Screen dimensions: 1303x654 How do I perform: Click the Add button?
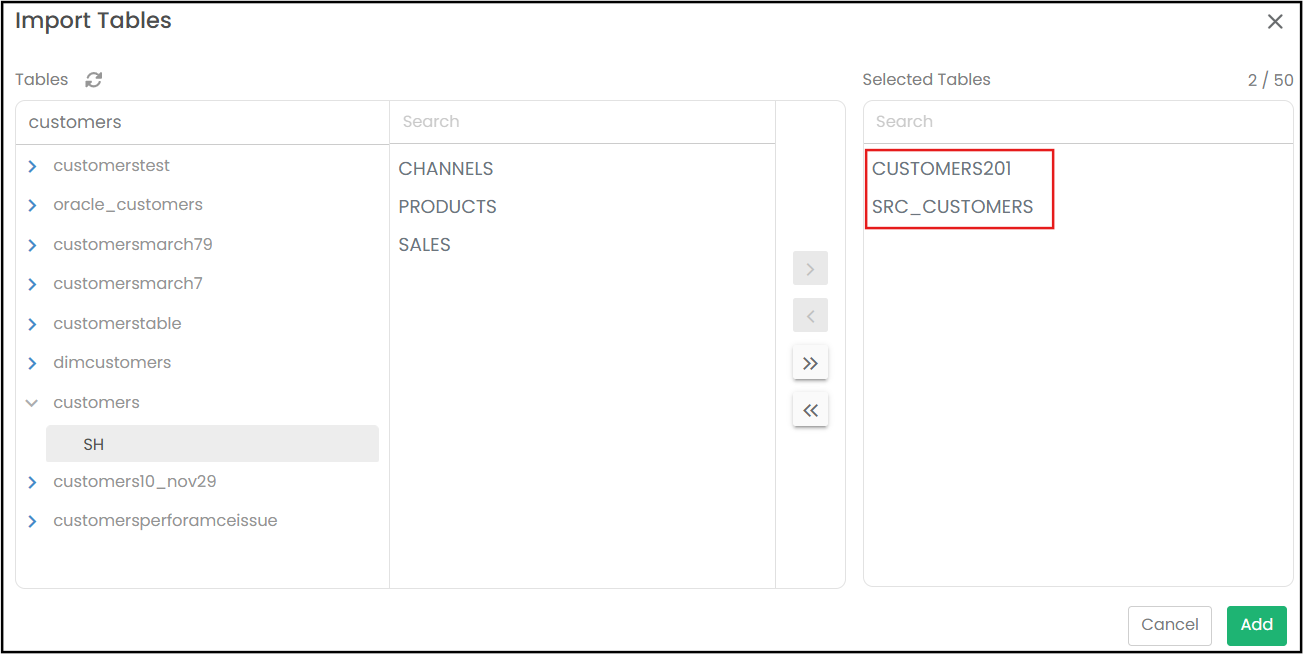tap(1256, 625)
